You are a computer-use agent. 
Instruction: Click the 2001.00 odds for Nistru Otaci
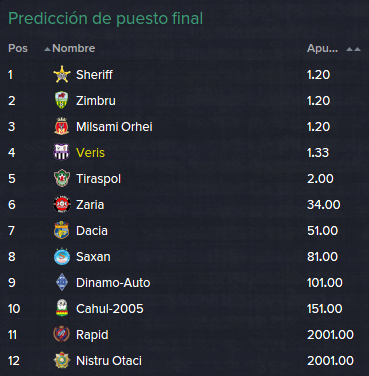pyautogui.click(x=330, y=361)
